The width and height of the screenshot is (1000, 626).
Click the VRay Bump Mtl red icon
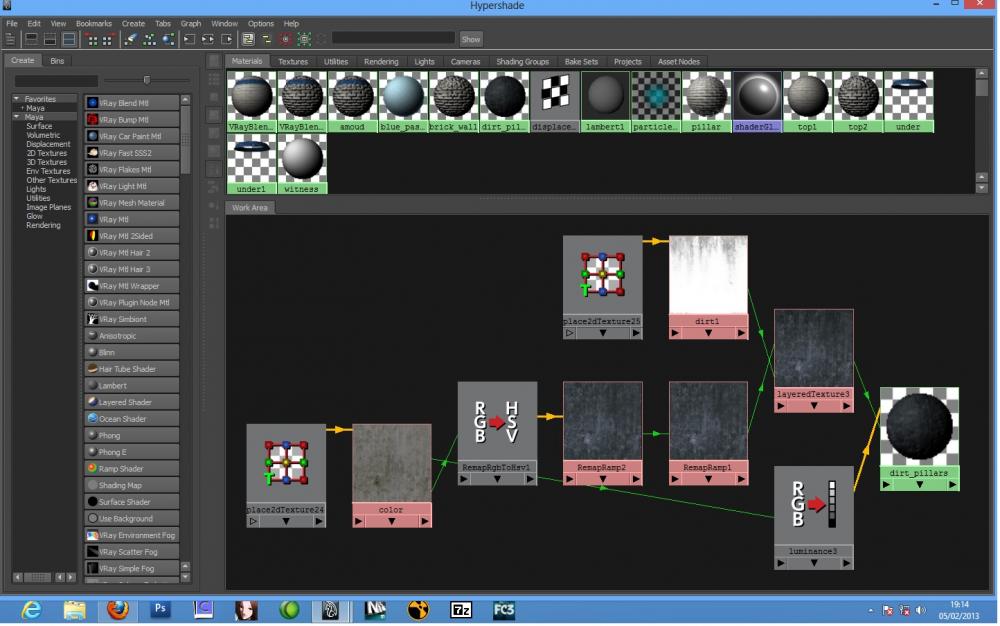pyautogui.click(x=92, y=119)
